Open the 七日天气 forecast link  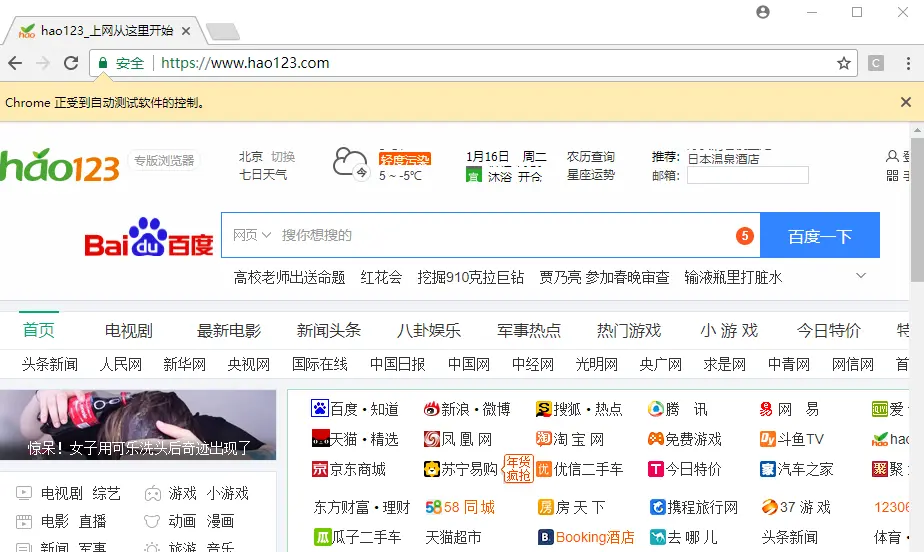263,175
